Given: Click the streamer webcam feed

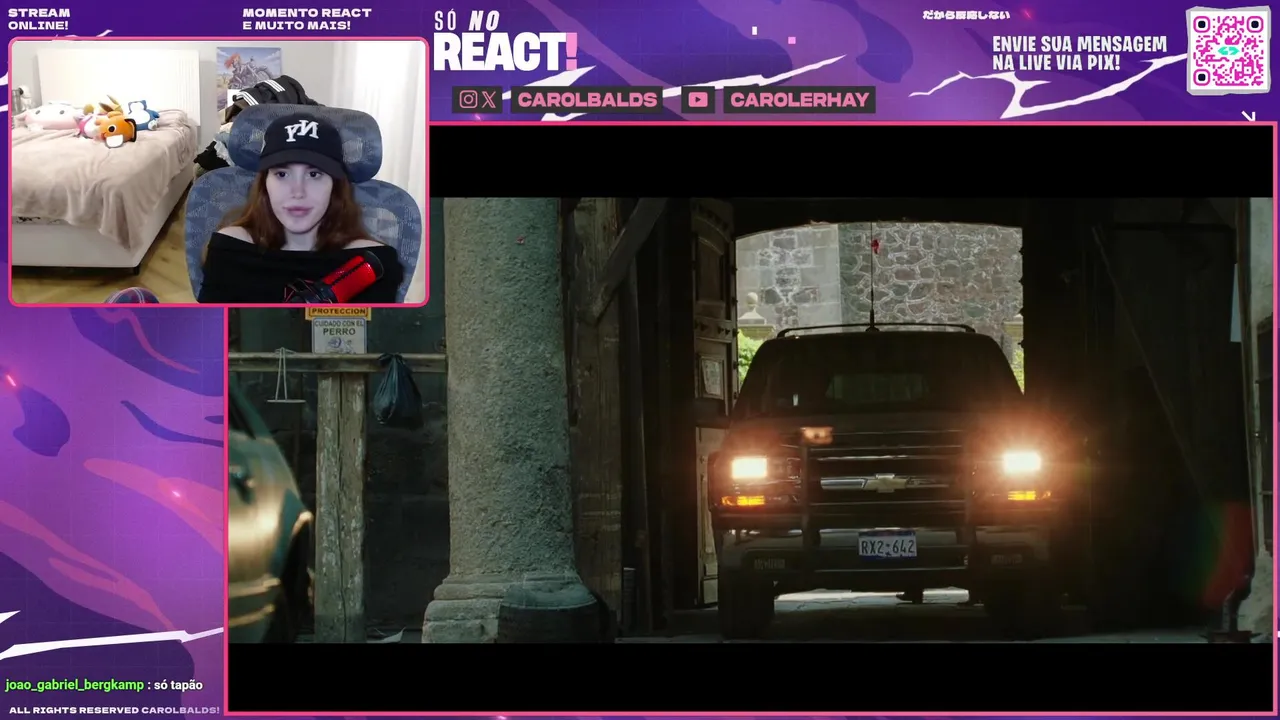Looking at the screenshot, I should (x=218, y=171).
